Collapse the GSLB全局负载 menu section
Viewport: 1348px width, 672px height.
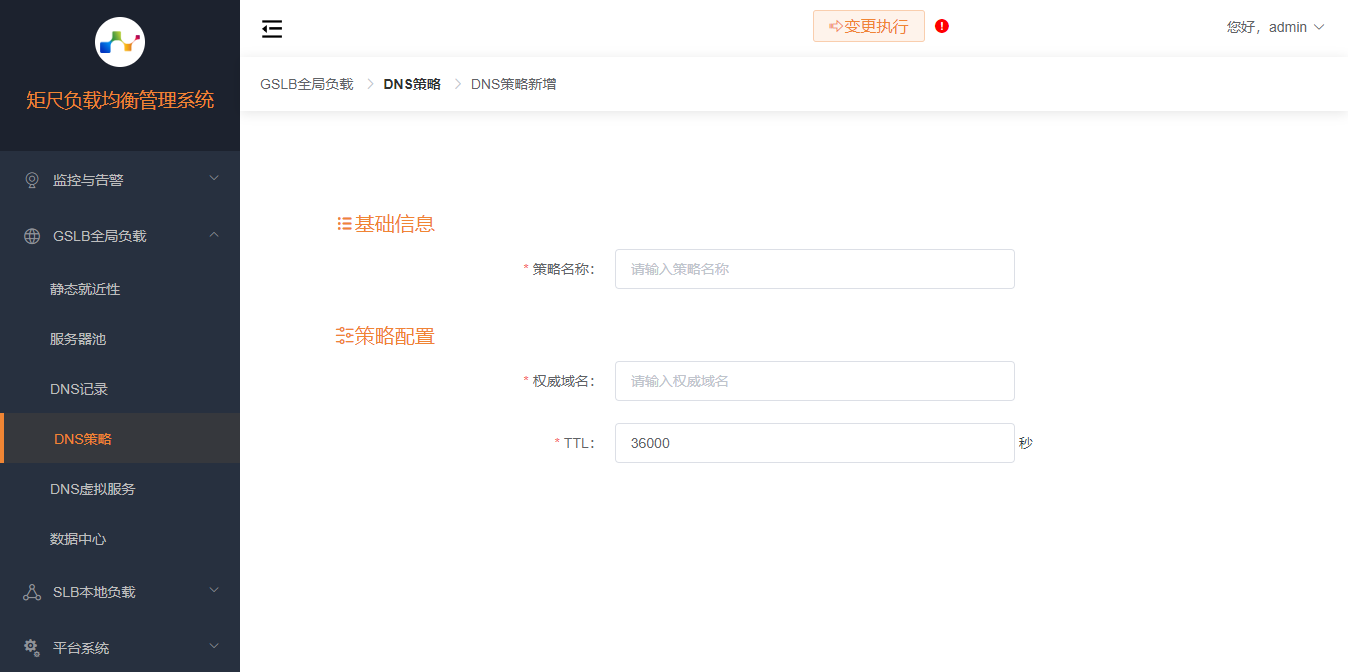120,235
